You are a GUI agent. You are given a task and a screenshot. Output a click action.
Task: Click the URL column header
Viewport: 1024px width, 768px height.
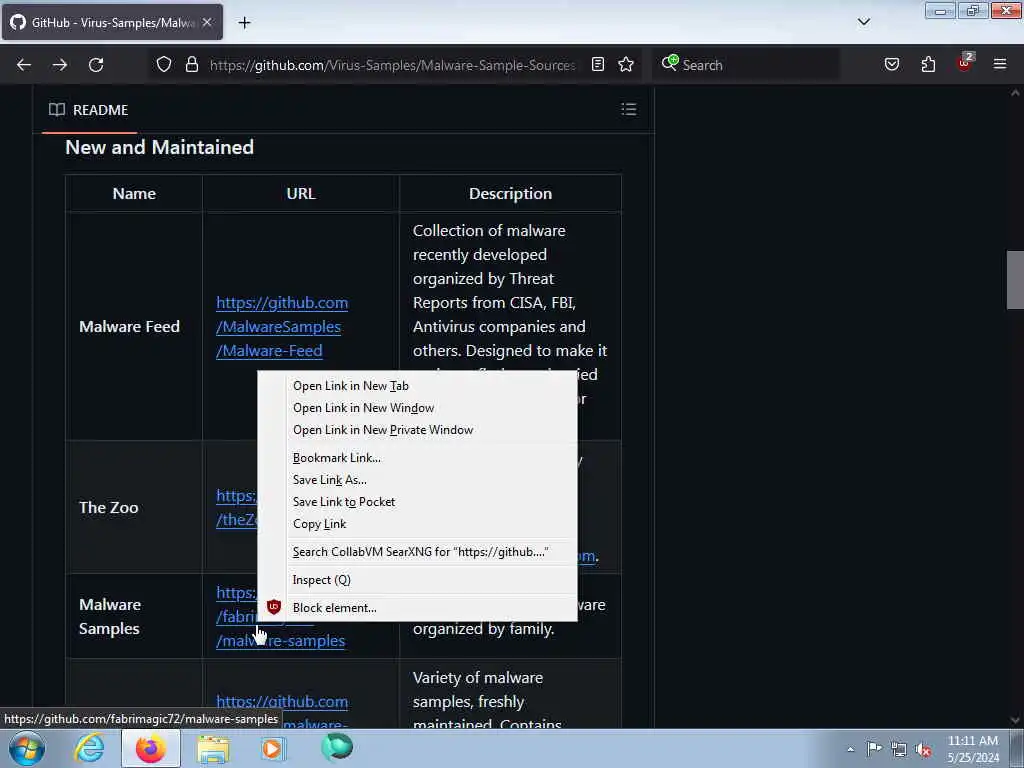(300, 193)
